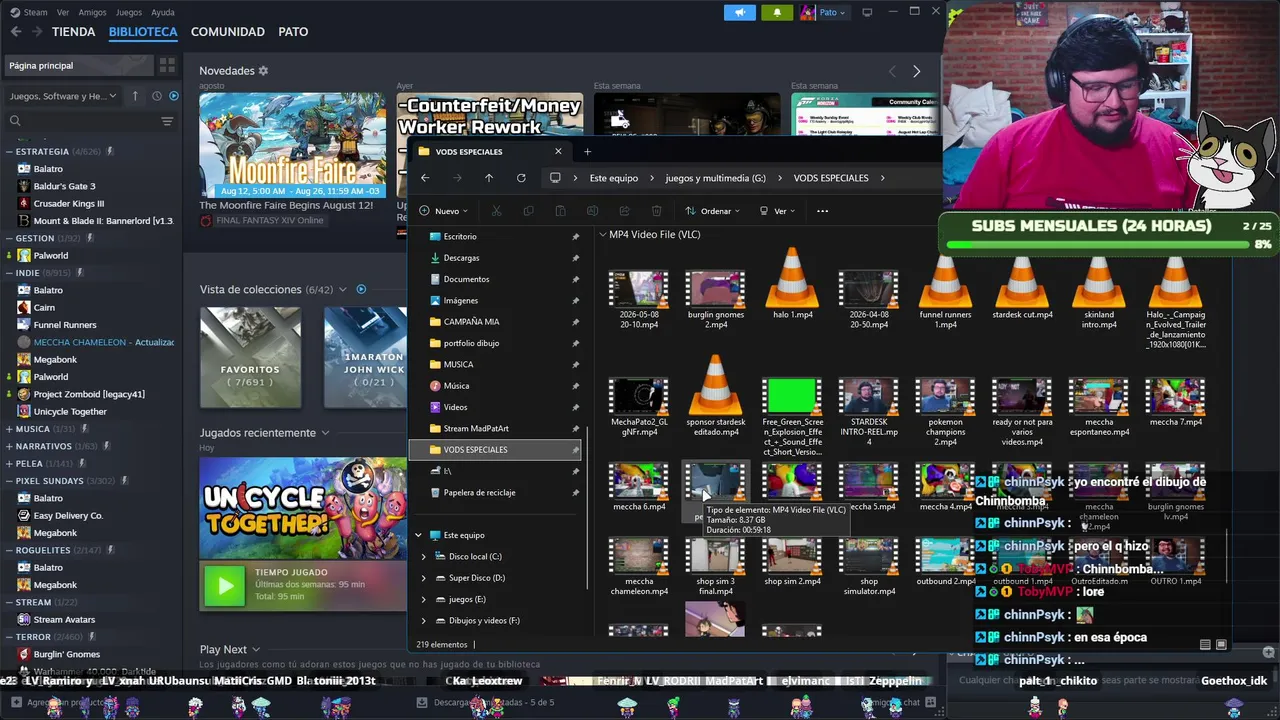Click the Copy icon in Explorer toolbar

click(528, 211)
